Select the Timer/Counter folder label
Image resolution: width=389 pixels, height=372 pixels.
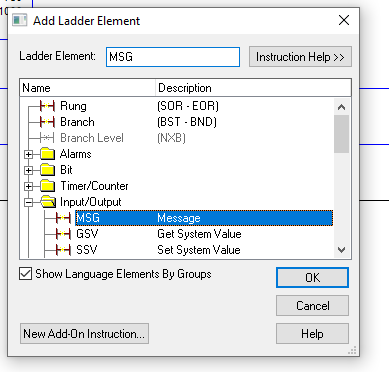[x=94, y=186]
